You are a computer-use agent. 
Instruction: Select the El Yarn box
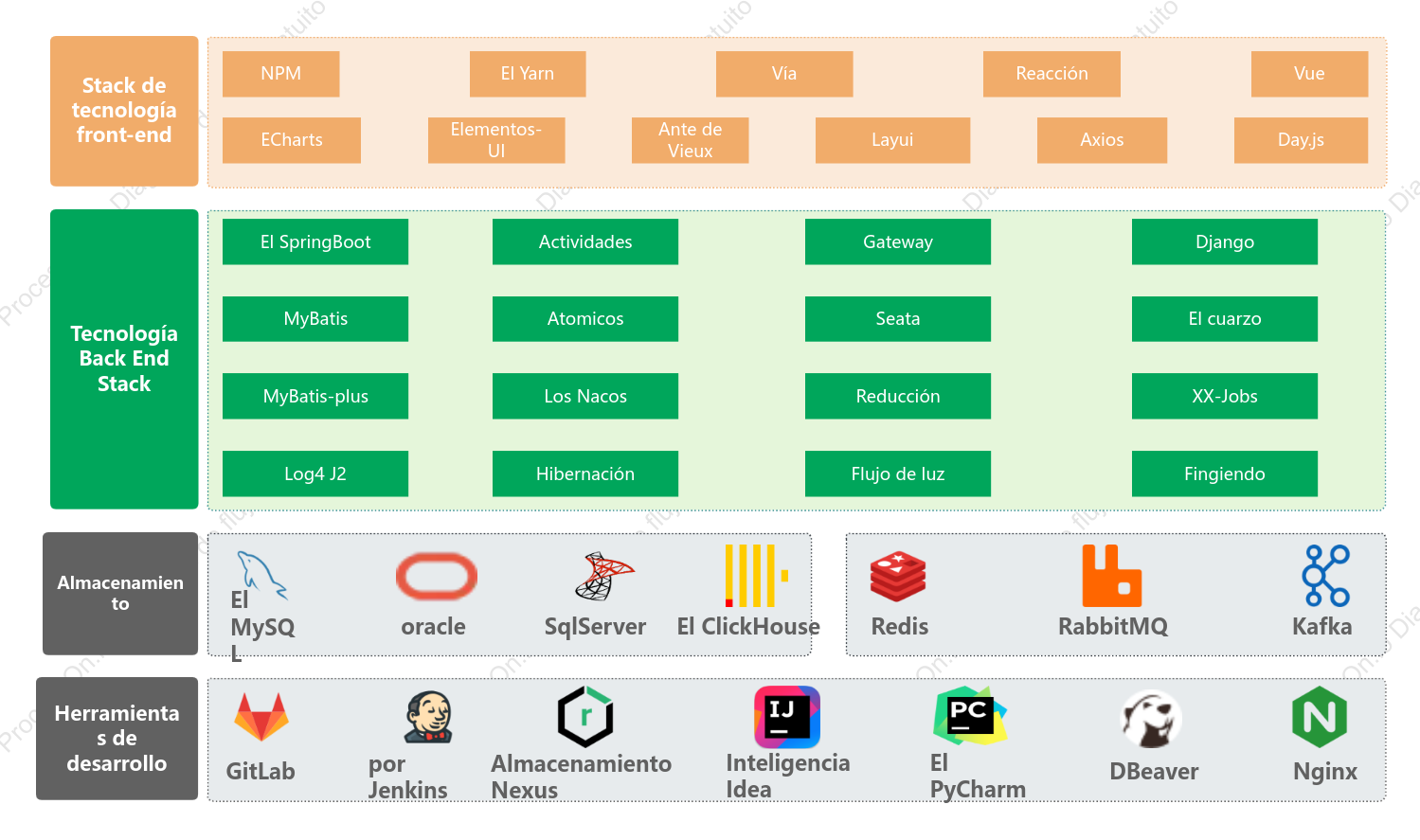tap(528, 74)
